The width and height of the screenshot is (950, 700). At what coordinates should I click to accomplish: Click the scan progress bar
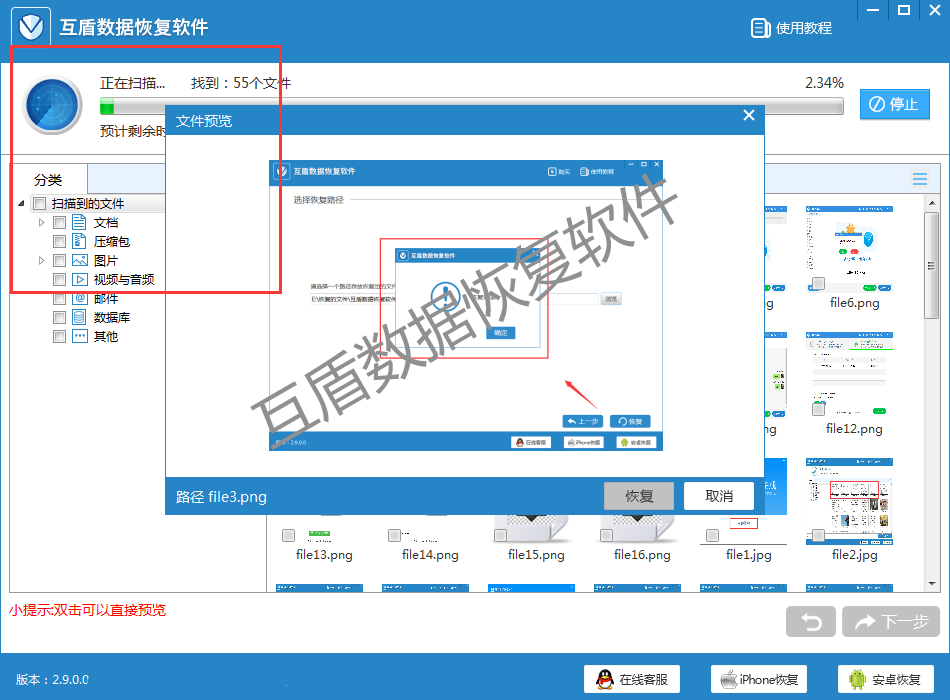[471, 107]
